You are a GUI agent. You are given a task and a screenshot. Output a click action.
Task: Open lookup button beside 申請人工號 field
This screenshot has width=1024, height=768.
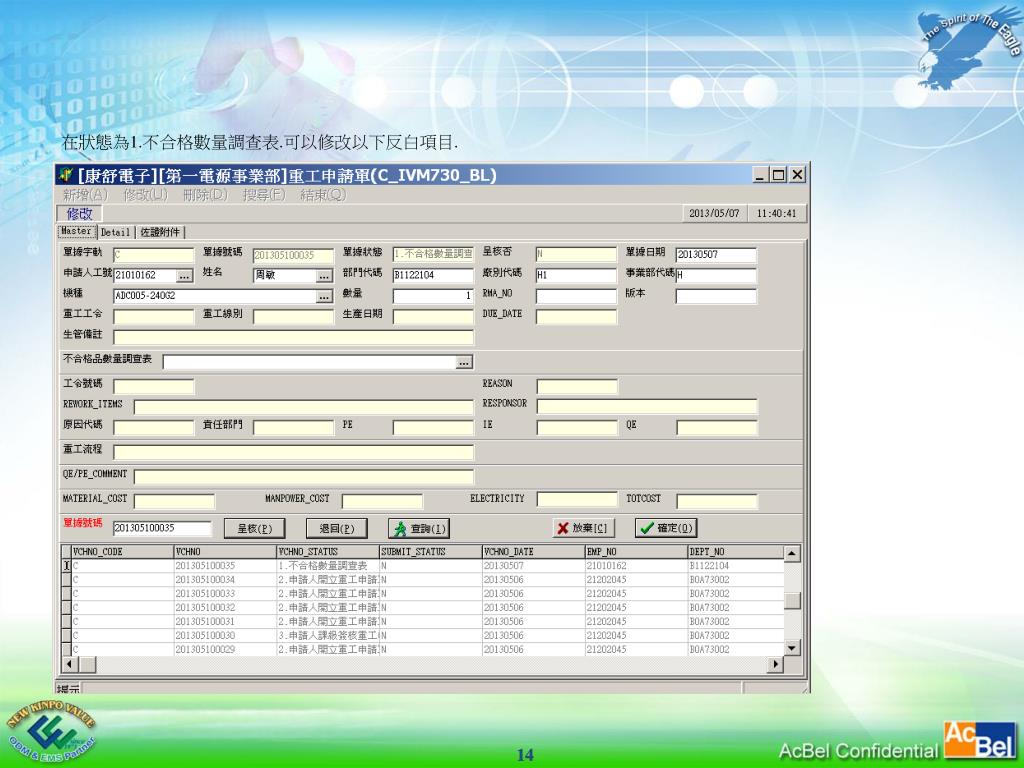[185, 276]
